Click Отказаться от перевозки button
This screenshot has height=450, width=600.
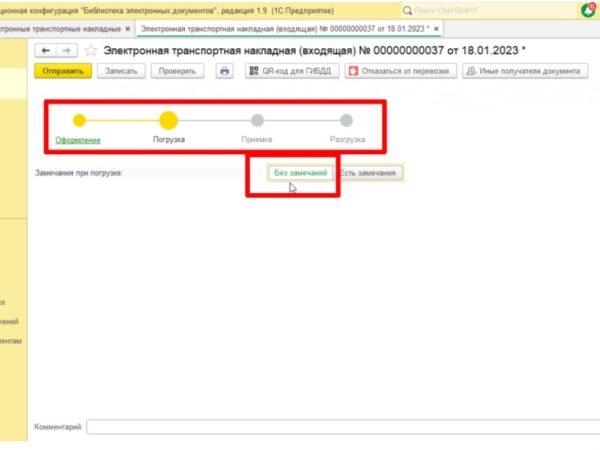tap(401, 71)
